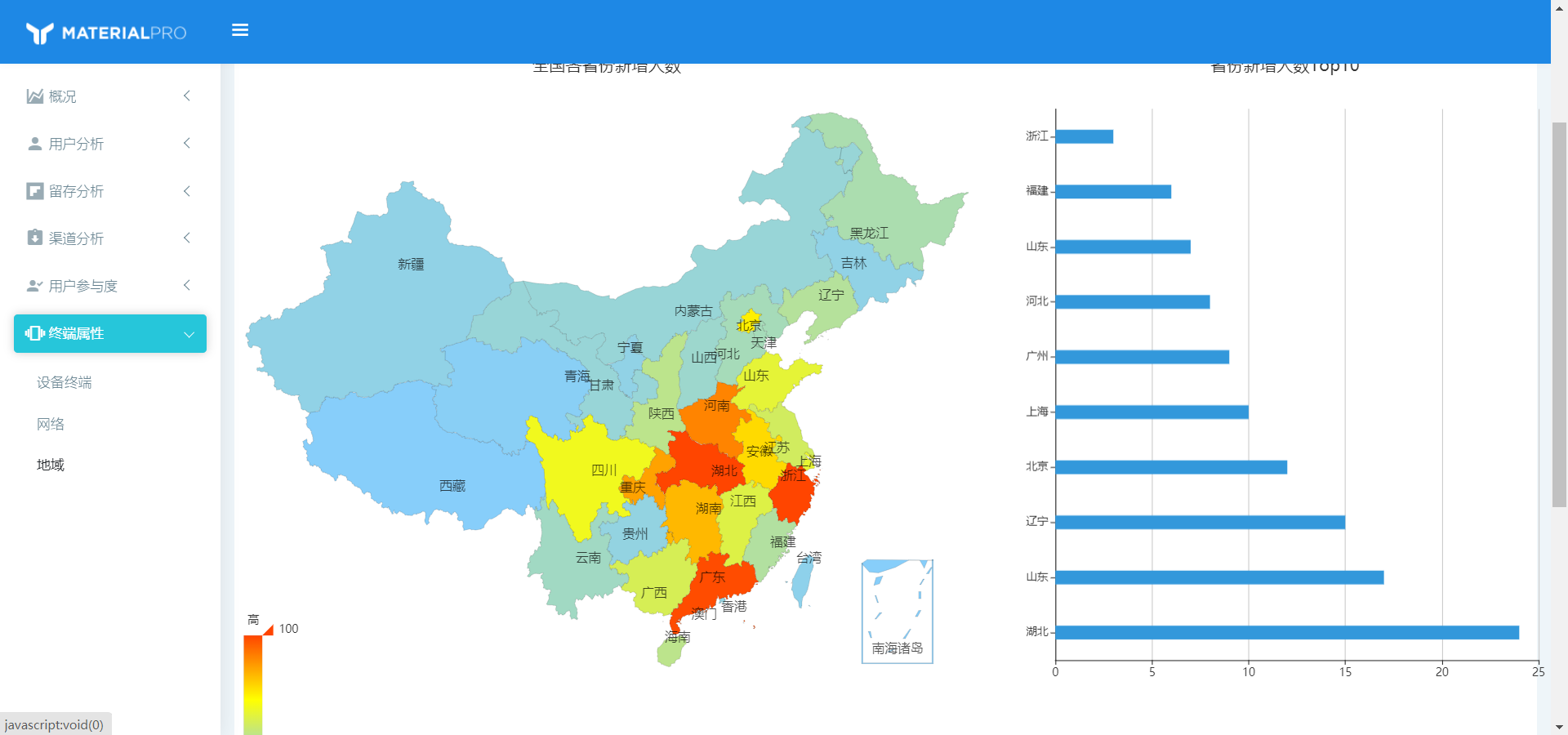The height and width of the screenshot is (735, 1568).
Task: Click the scrollbar up arrow
Action: [1559, 7]
